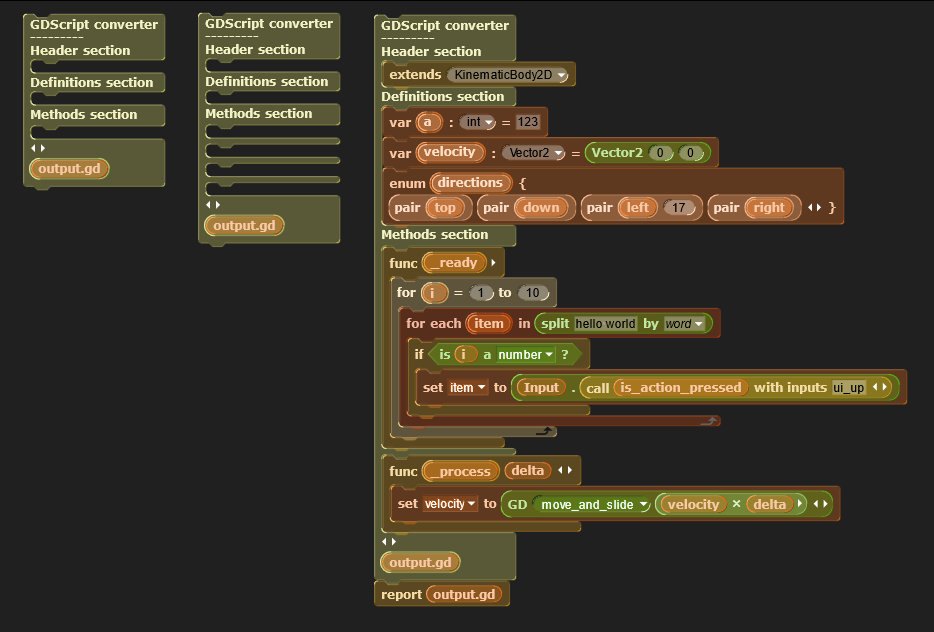
Task: Click the 17 value in pair left
Action: click(678, 208)
